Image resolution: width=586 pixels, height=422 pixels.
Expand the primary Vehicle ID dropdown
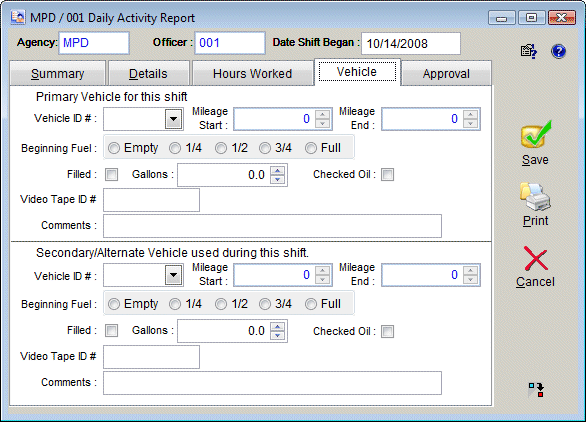point(173,119)
